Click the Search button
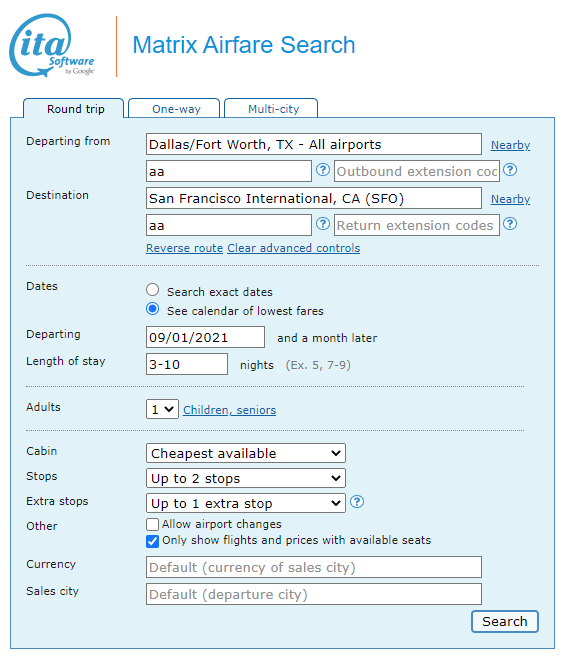The image size is (567, 661). (505, 621)
